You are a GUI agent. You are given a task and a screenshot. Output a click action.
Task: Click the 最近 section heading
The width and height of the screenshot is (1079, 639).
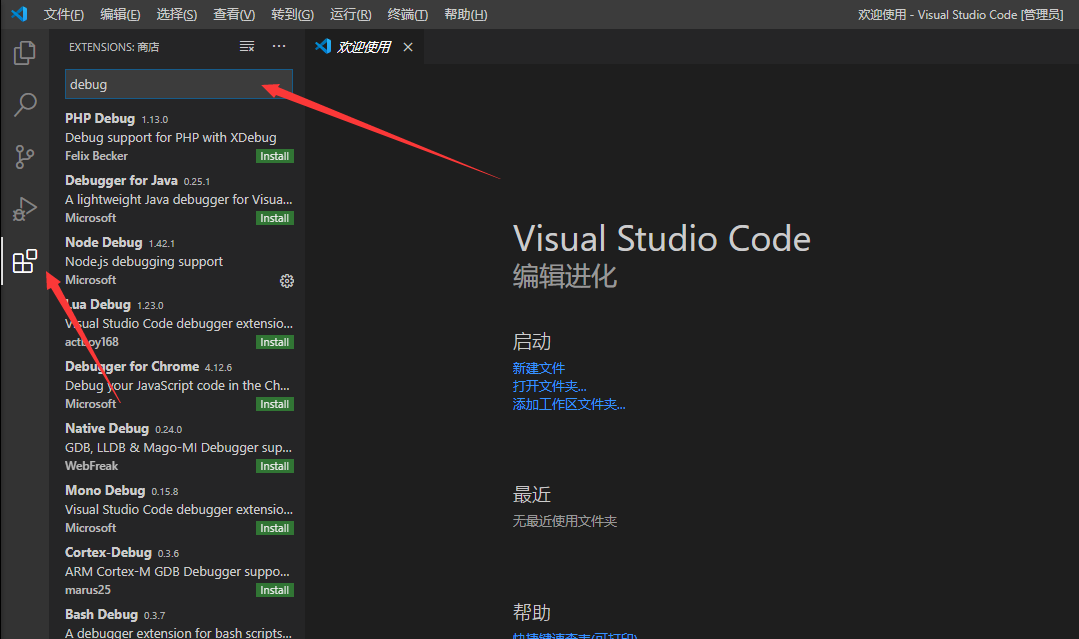[x=531, y=495]
